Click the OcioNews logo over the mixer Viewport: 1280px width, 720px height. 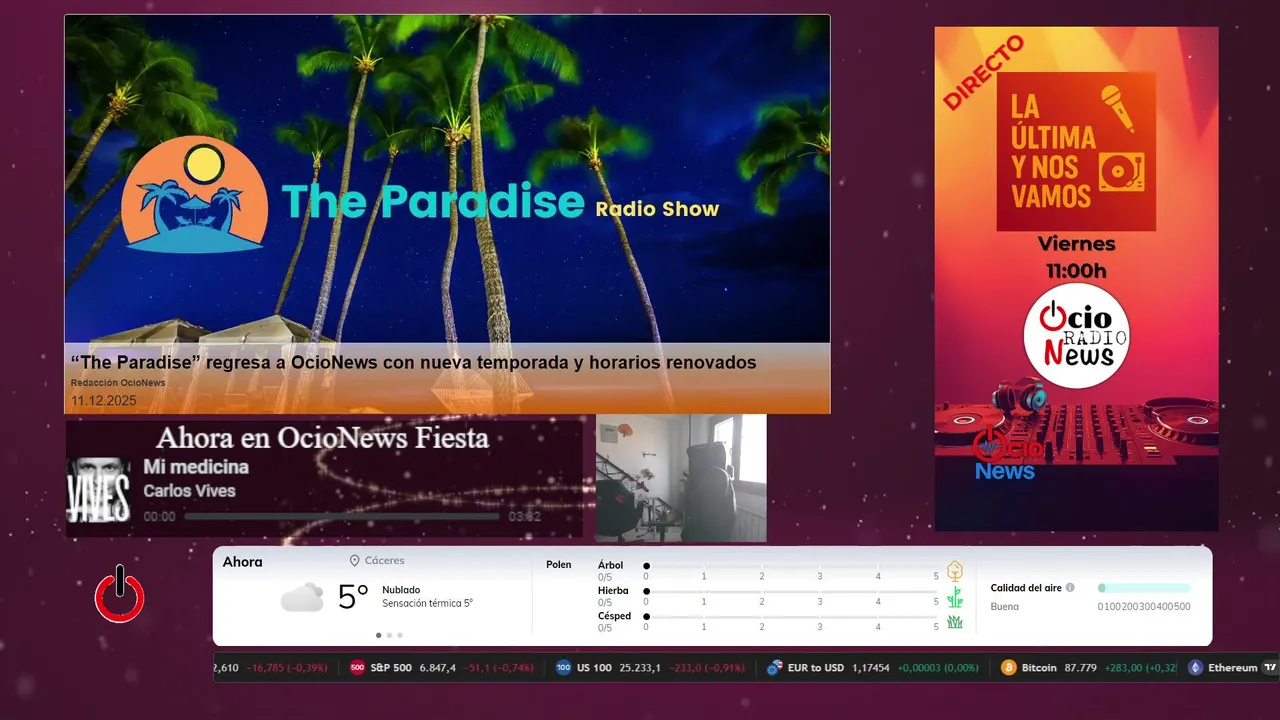[x=1006, y=454]
